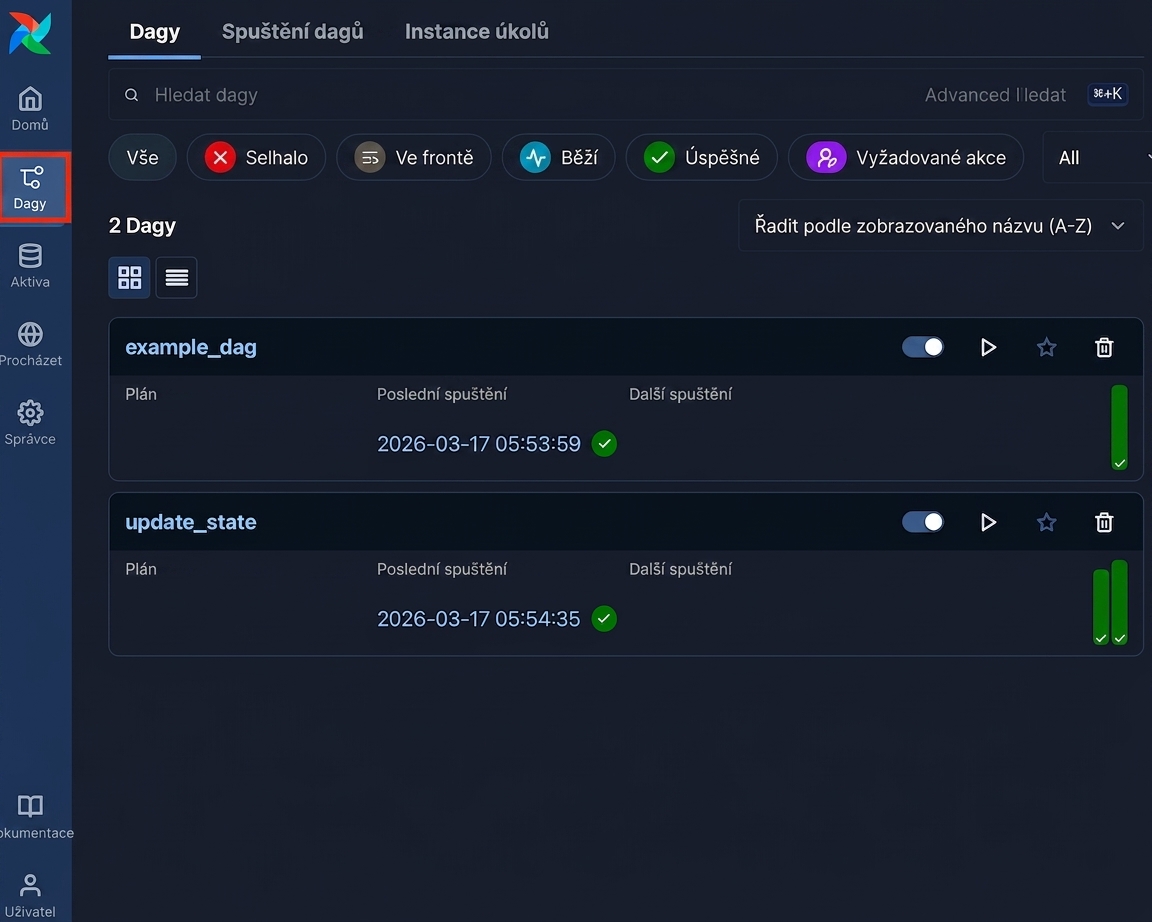Screen dimensions: 1152x922
Task: Open the Aktiva assets section
Action: (x=30, y=266)
